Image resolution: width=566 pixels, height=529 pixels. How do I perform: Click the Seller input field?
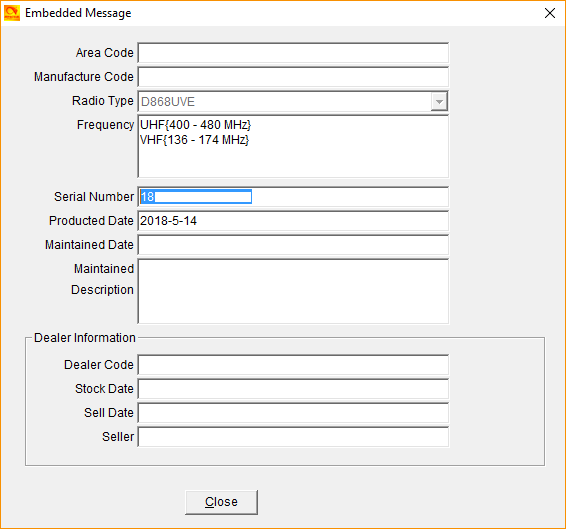click(293, 437)
